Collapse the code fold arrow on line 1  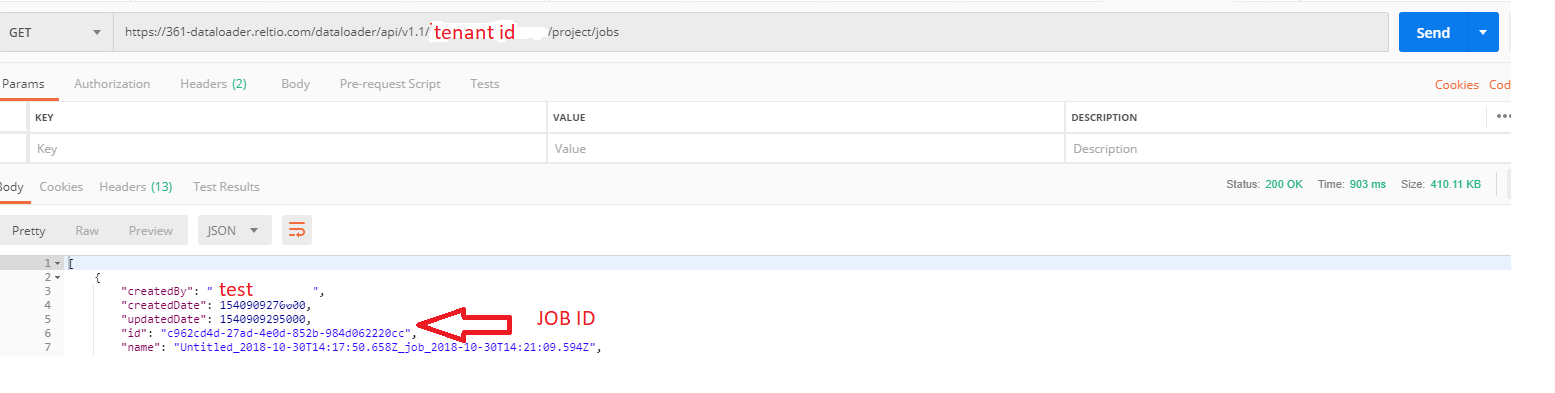[x=58, y=263]
